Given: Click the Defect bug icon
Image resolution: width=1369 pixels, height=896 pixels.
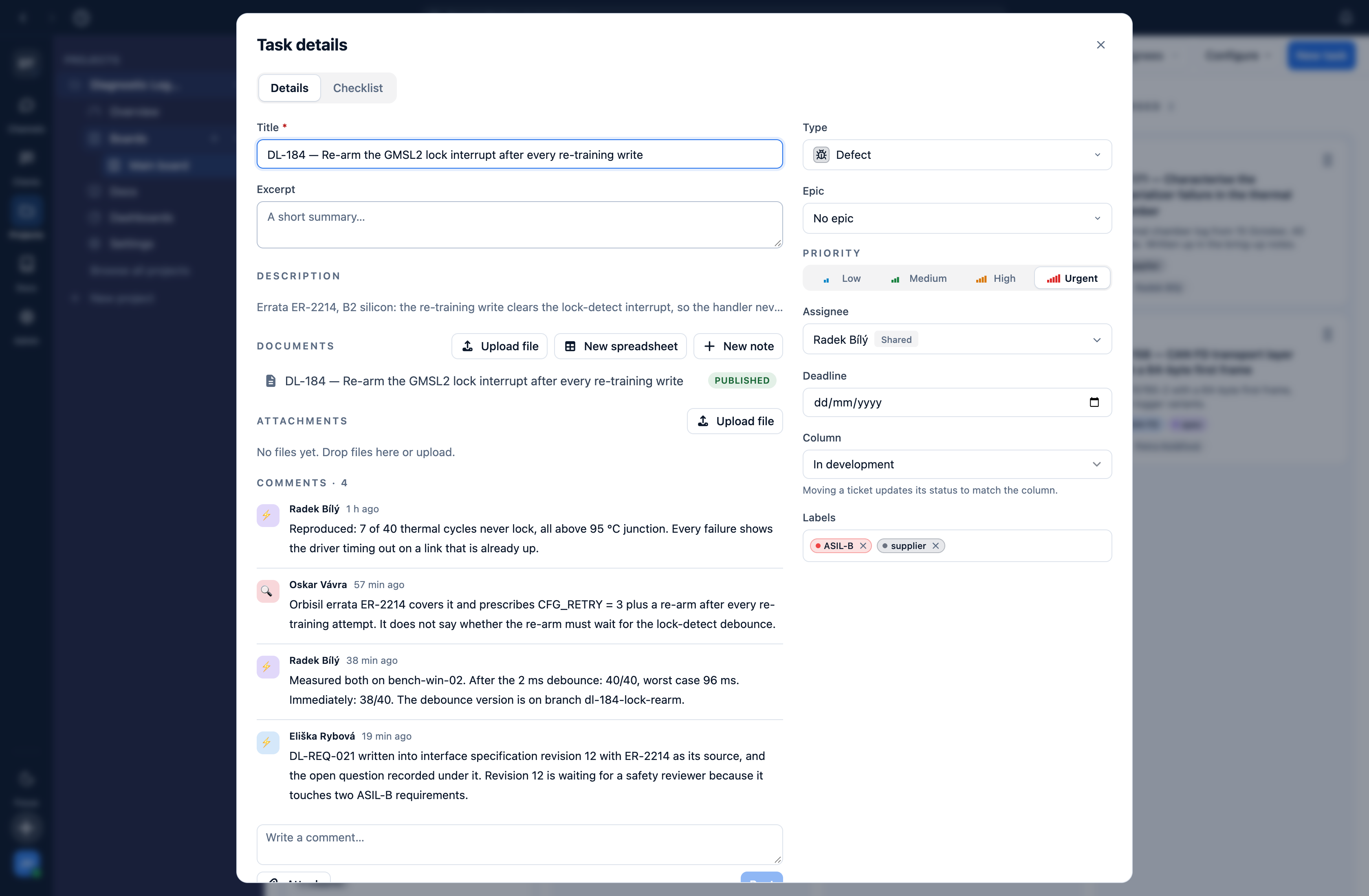Looking at the screenshot, I should pyautogui.click(x=821, y=155).
